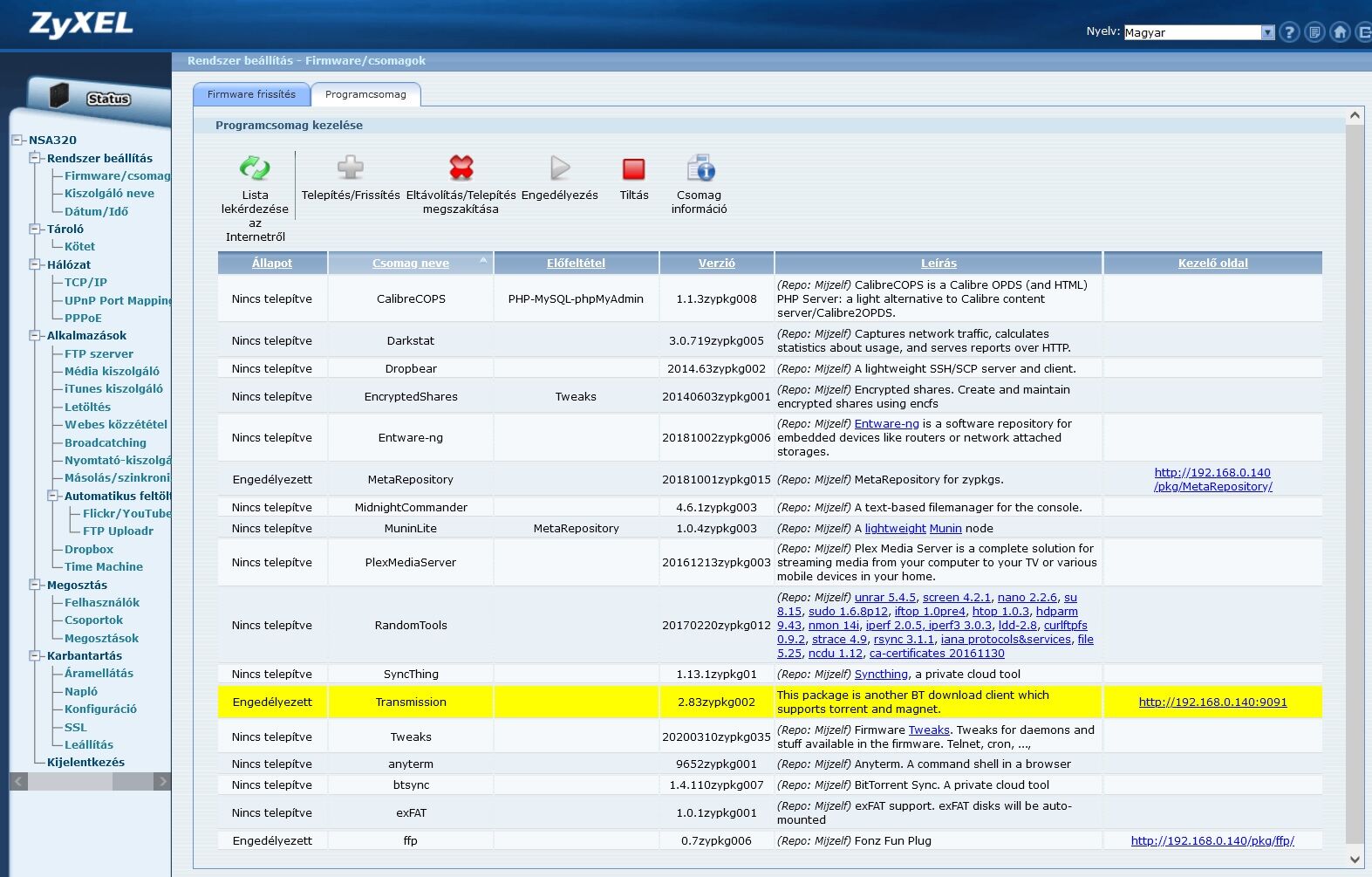Screen dimensions: 1372x877
Task: Open the ffp package management link
Action: tap(1212, 840)
